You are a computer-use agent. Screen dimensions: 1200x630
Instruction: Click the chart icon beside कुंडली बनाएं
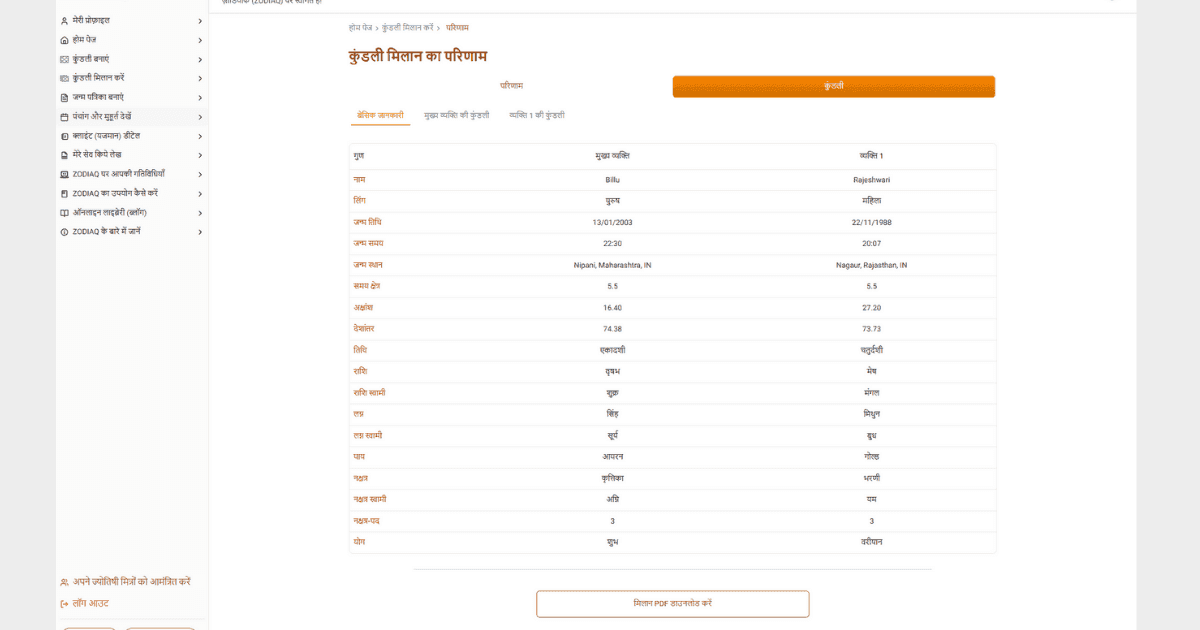click(x=65, y=59)
